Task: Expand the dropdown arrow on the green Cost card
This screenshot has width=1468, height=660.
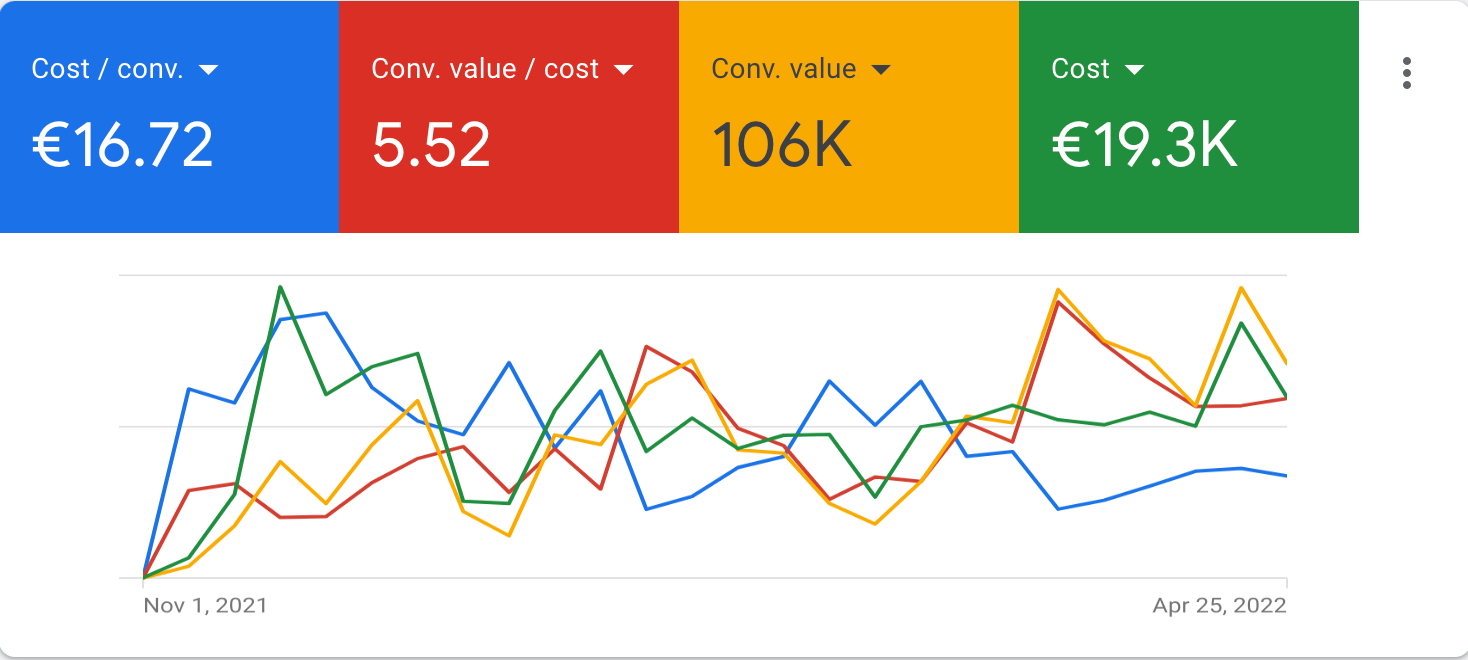Action: click(1134, 70)
